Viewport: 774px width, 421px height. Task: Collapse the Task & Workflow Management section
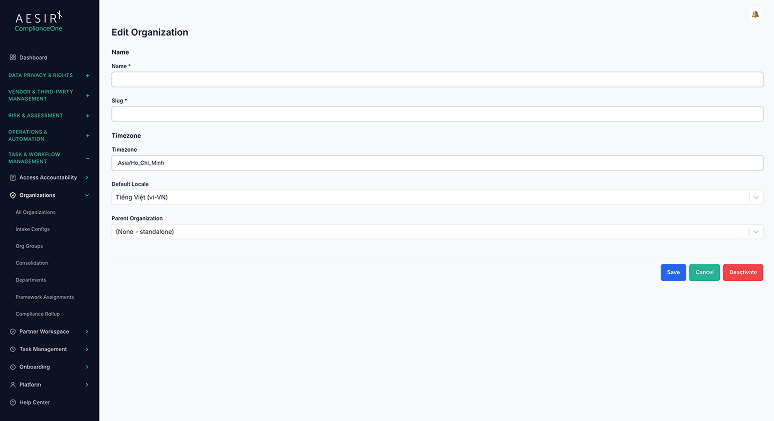click(x=87, y=158)
